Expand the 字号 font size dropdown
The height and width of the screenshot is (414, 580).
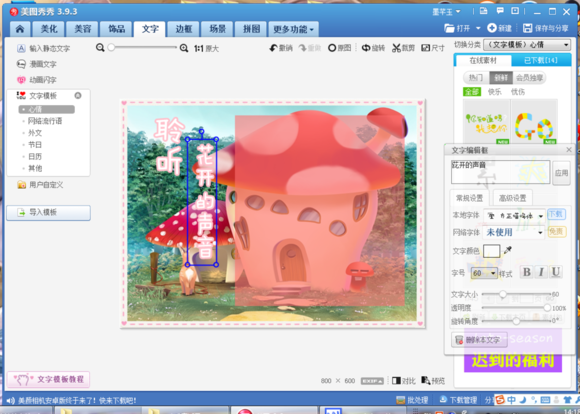(484, 273)
